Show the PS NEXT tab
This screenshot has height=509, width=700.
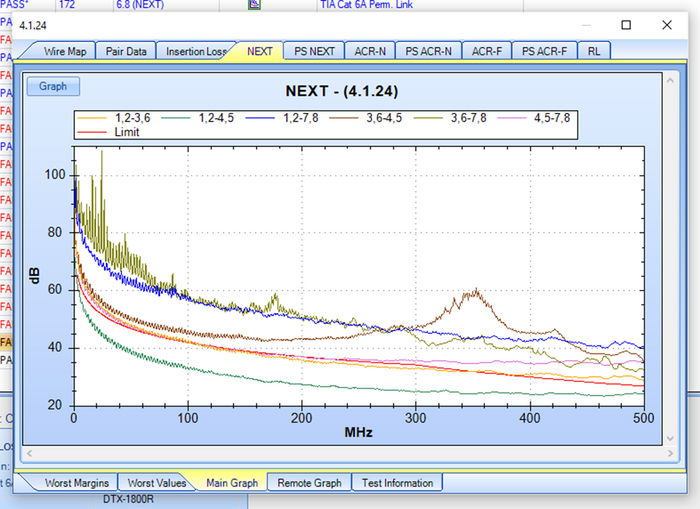314,51
